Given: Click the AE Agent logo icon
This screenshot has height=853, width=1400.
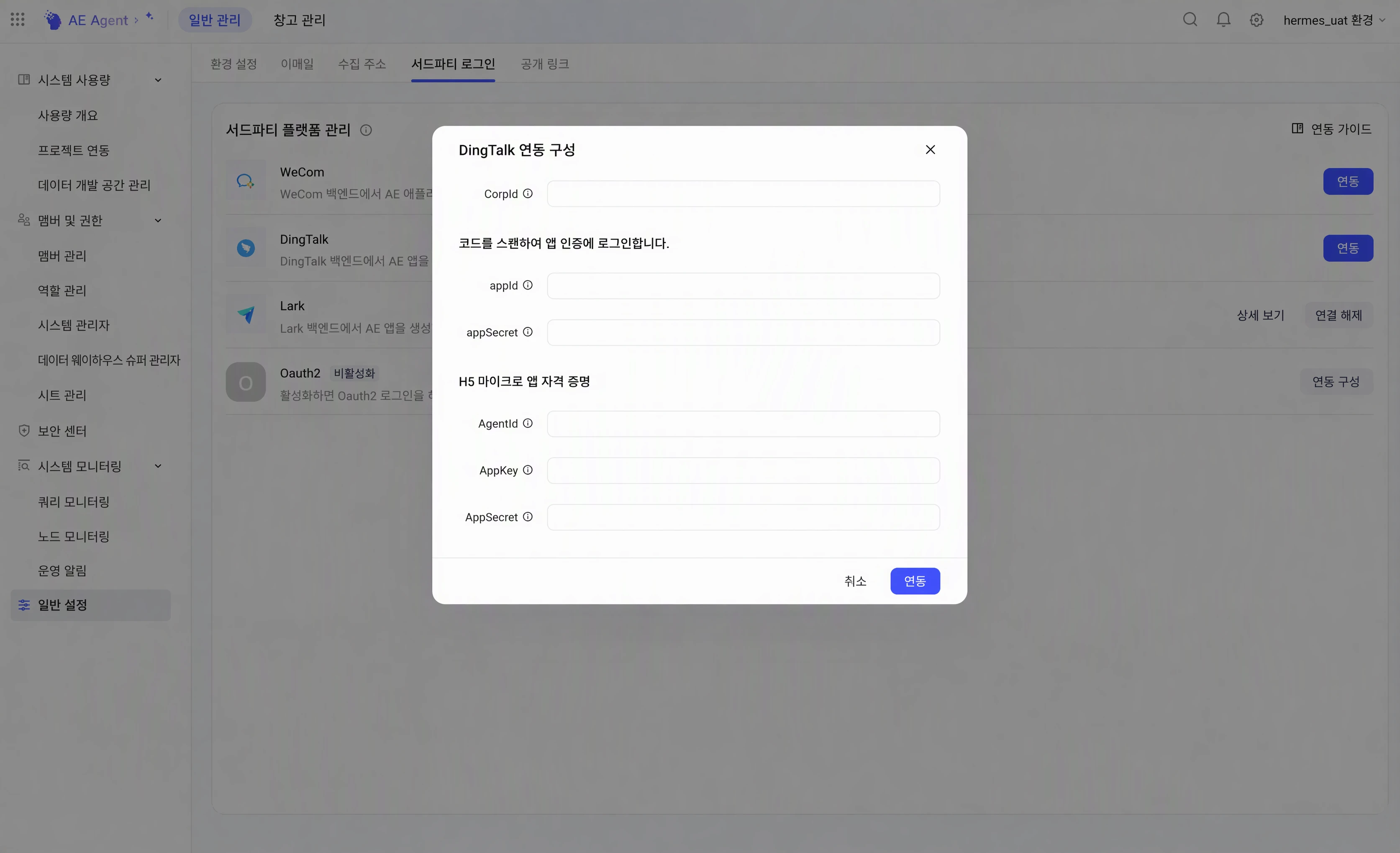Looking at the screenshot, I should tap(52, 20).
